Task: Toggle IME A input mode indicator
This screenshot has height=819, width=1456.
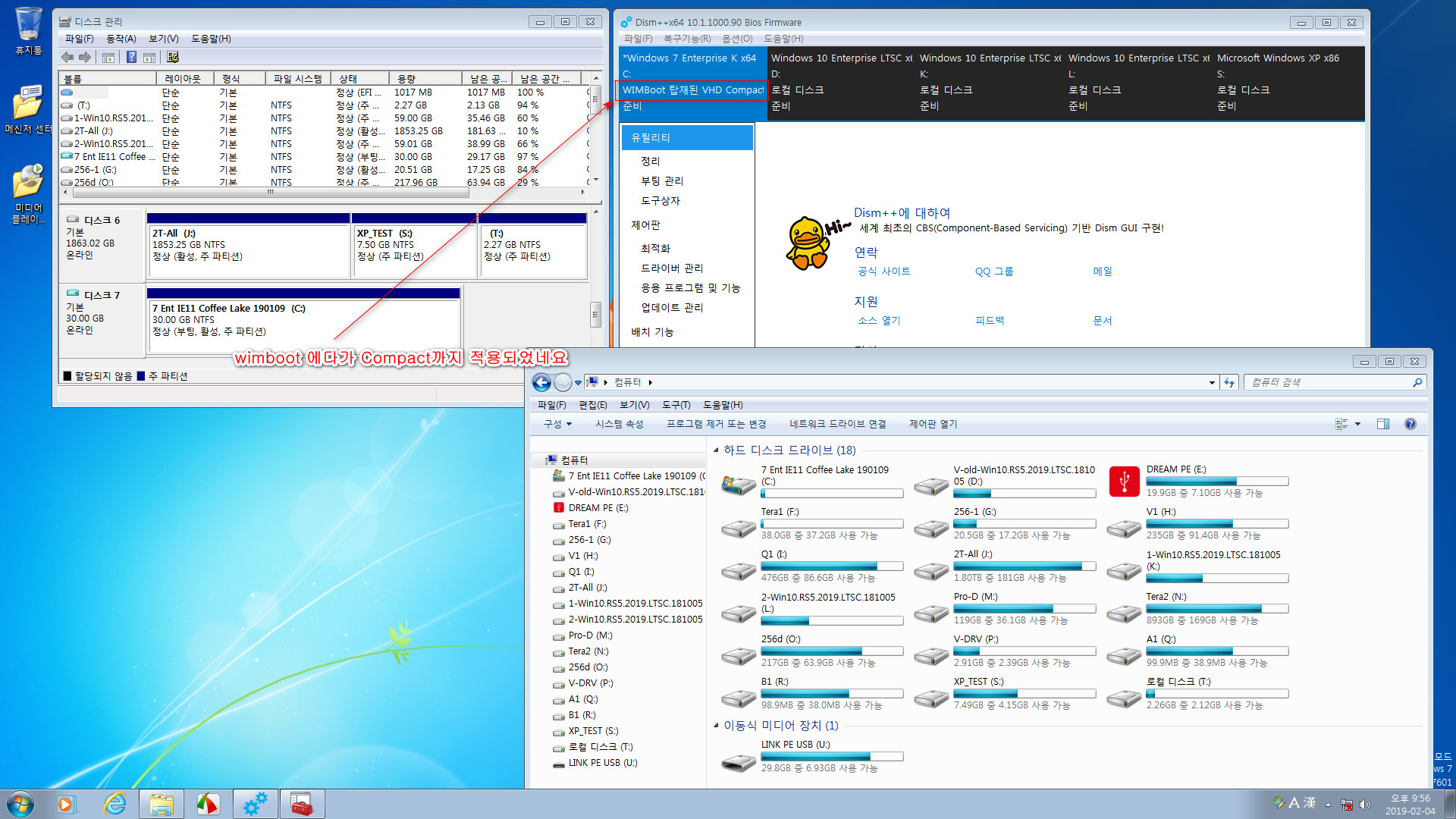Action: tap(1294, 802)
